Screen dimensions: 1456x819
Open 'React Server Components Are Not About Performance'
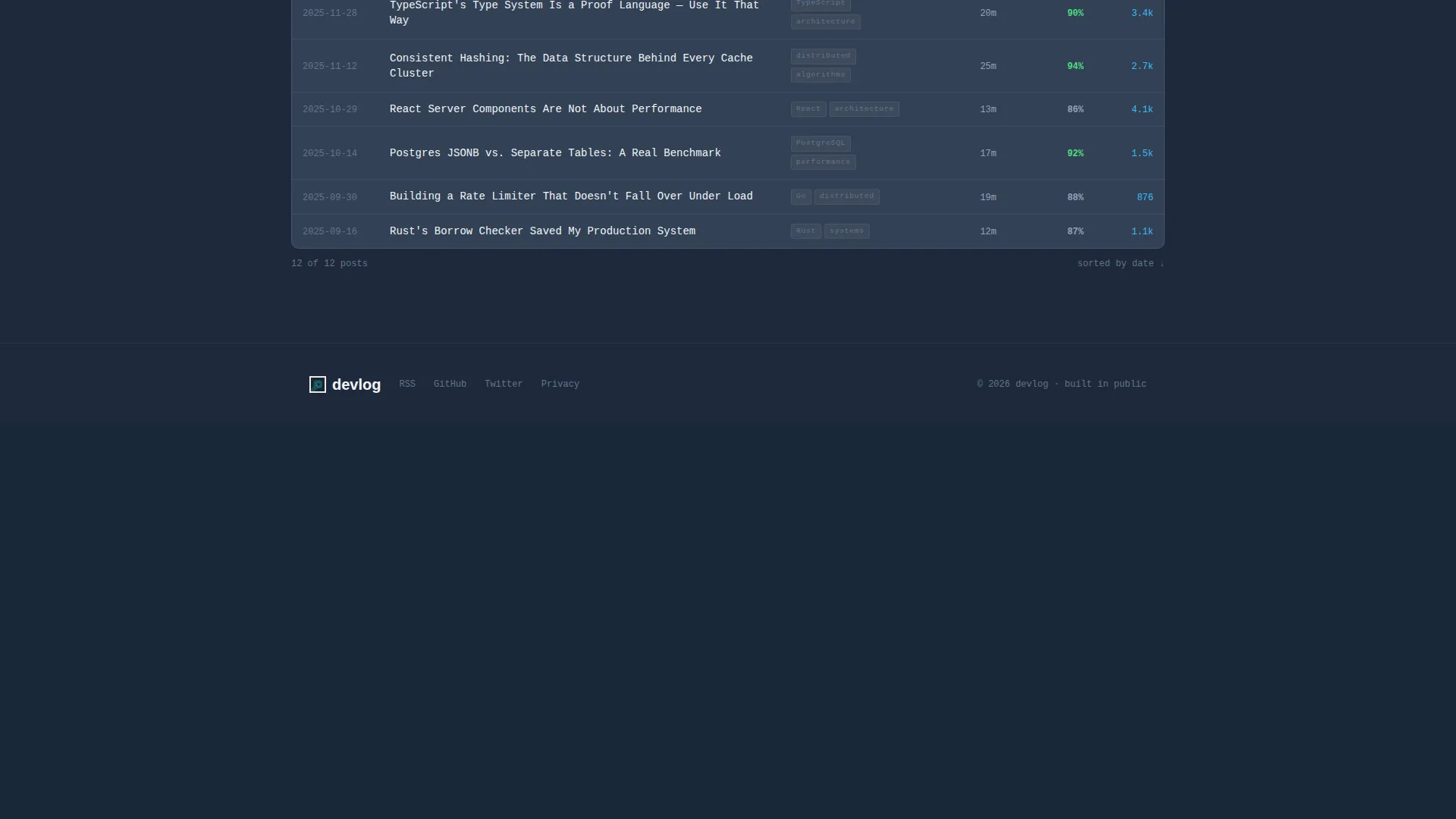tap(545, 109)
